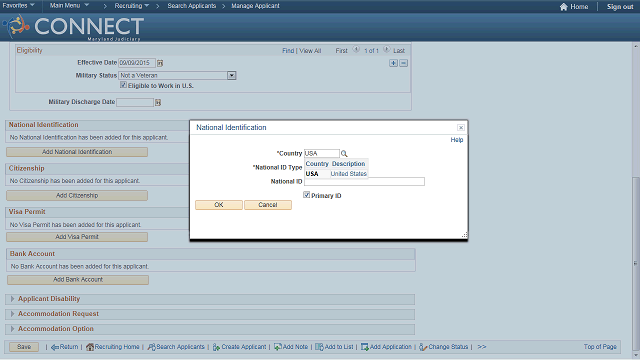Click the Add to List icon

pyautogui.click(x=319, y=347)
